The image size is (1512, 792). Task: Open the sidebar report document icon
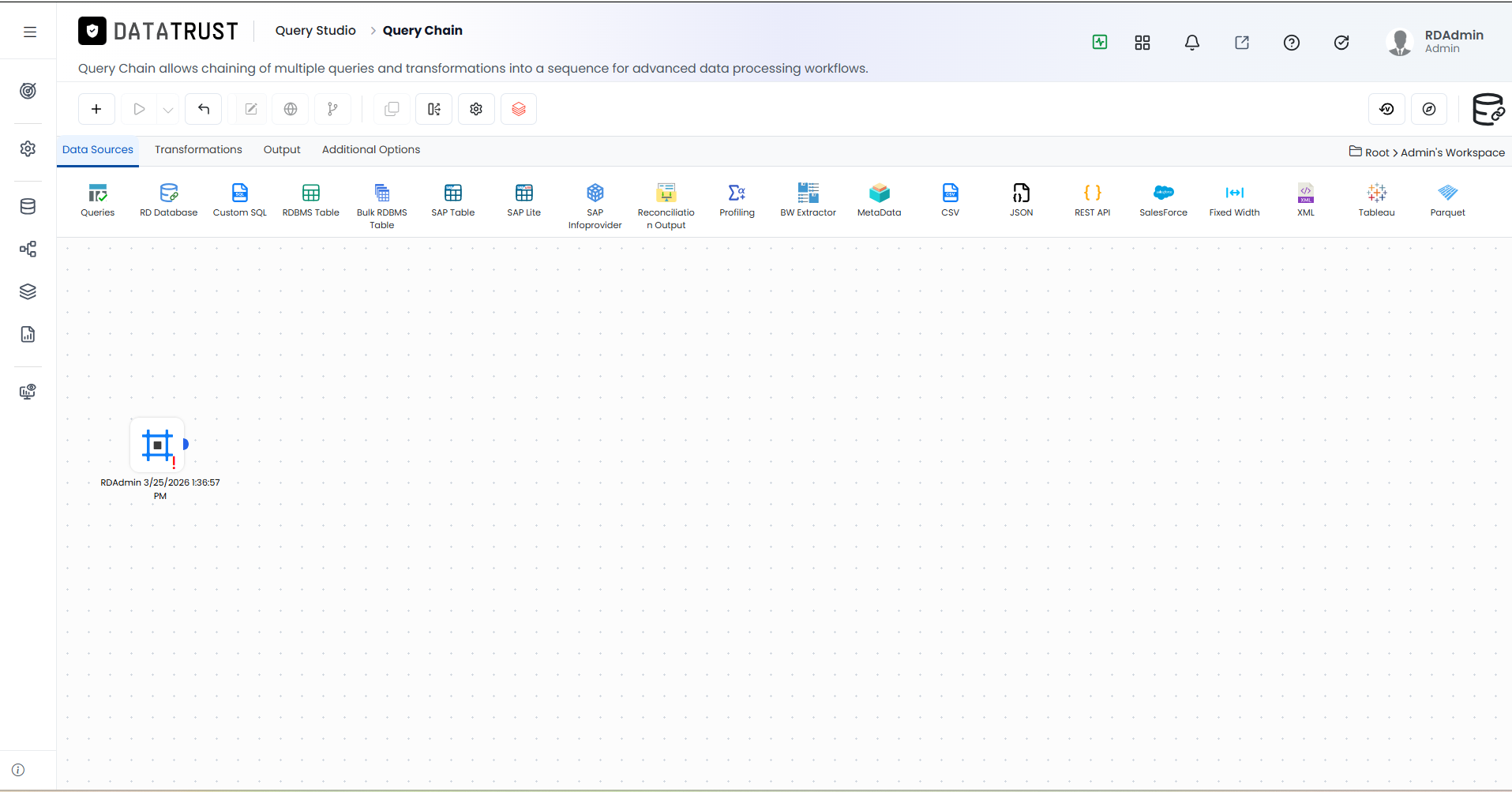coord(28,334)
